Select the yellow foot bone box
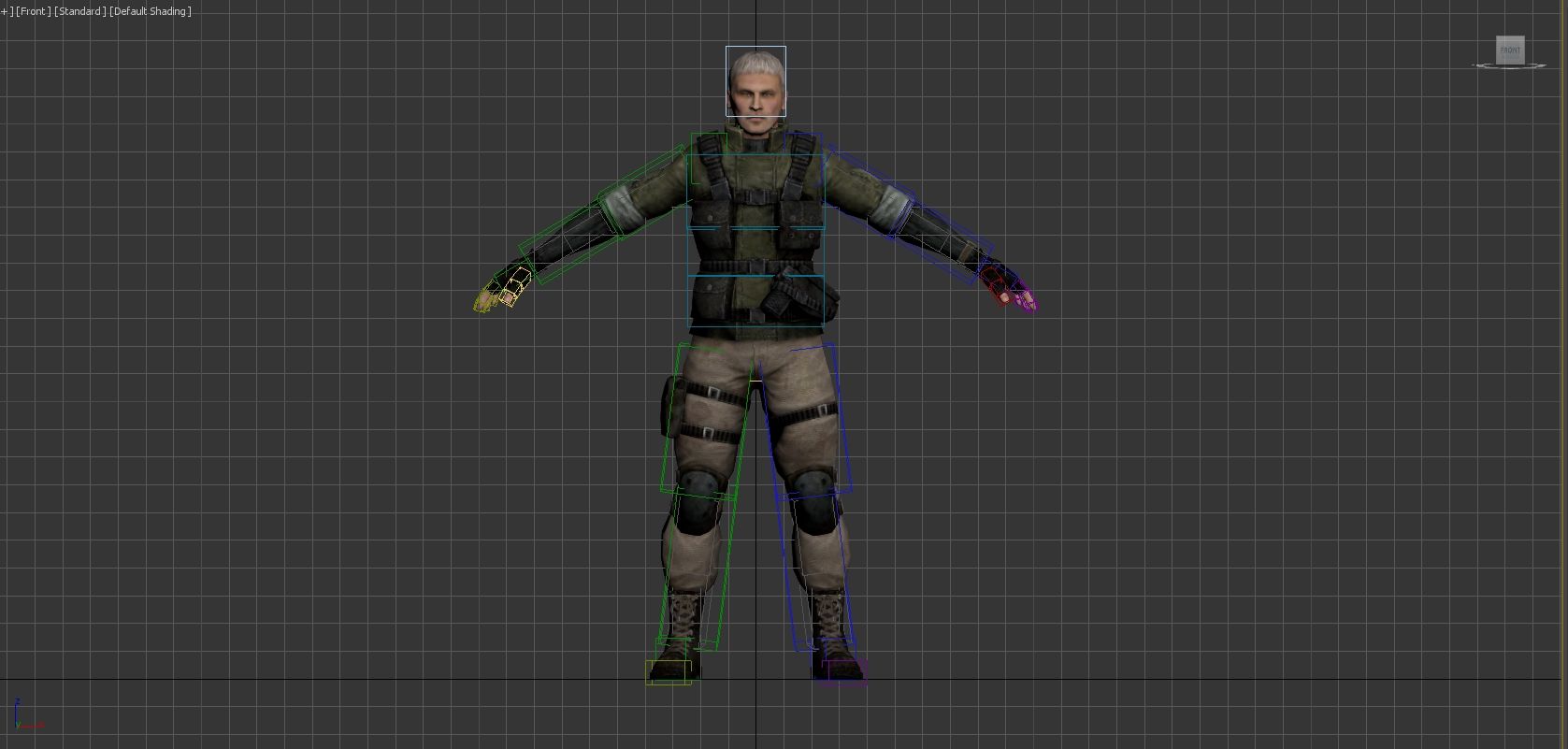Image resolution: width=1568 pixels, height=749 pixels. tap(669, 672)
